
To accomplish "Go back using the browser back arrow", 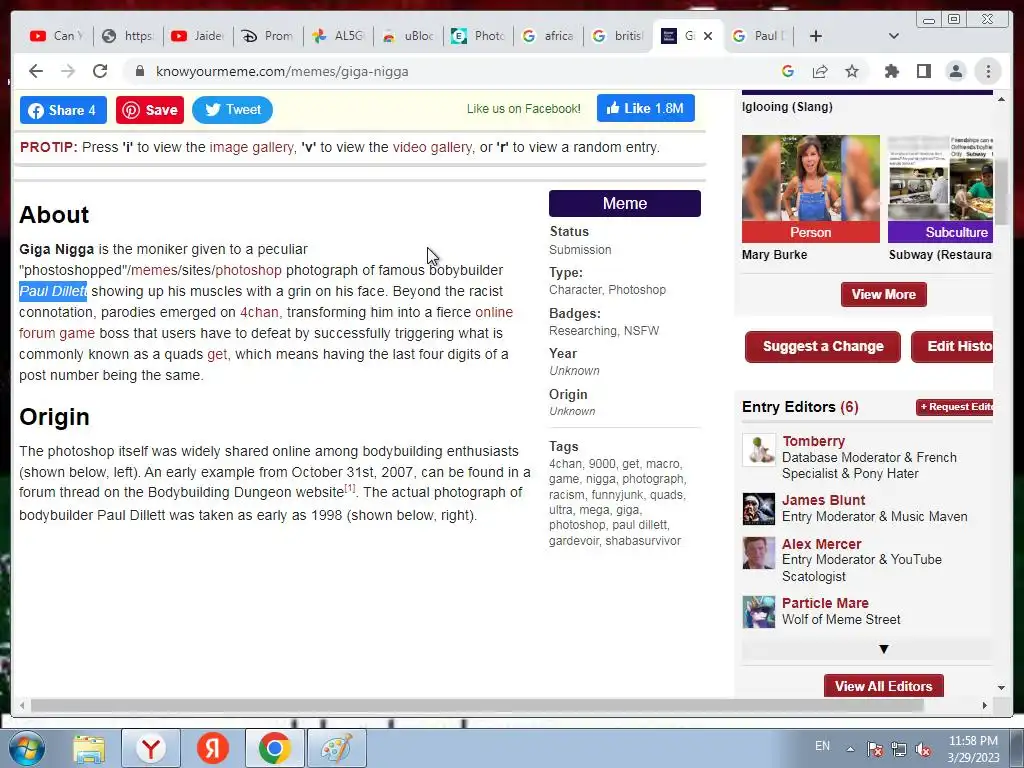I will tap(36, 71).
